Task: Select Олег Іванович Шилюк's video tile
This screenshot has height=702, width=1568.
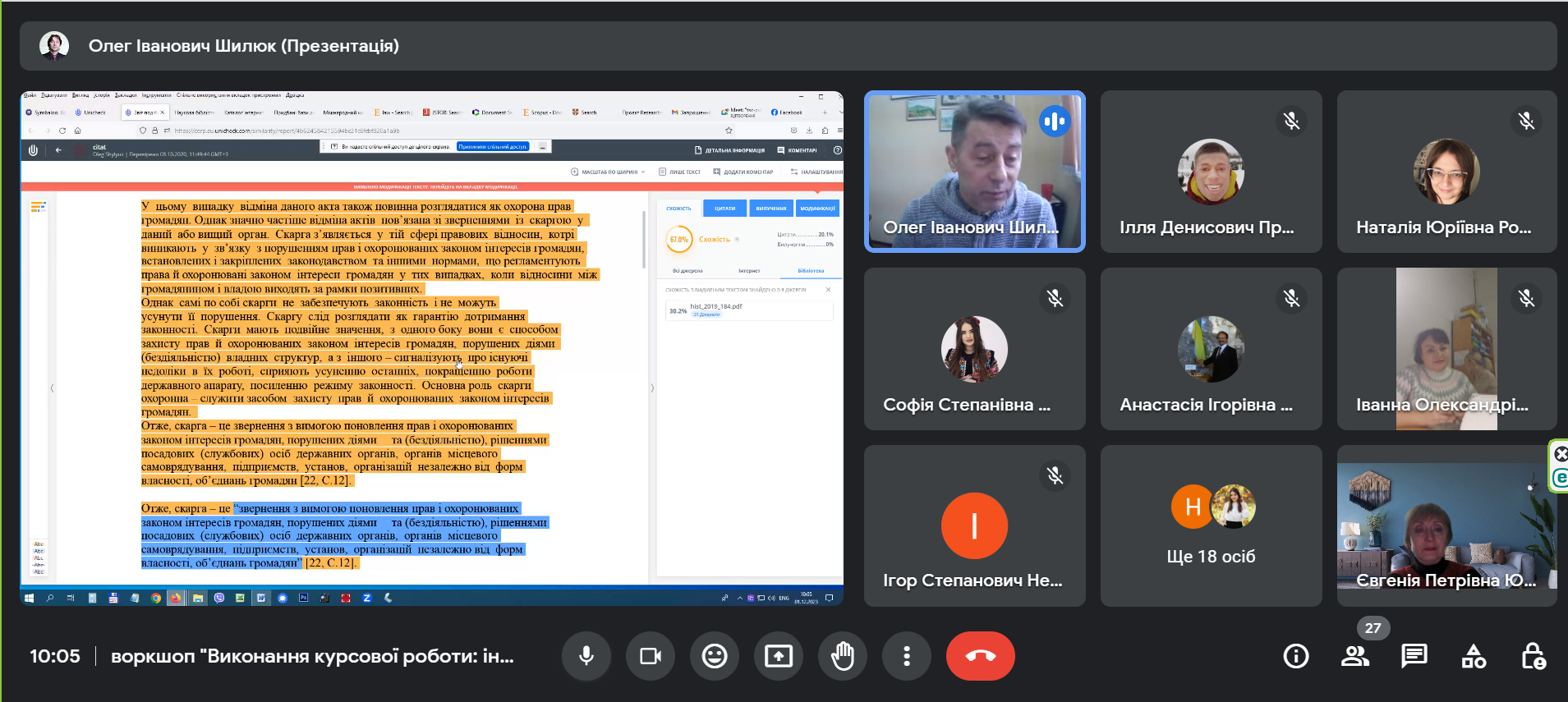Action: click(975, 171)
